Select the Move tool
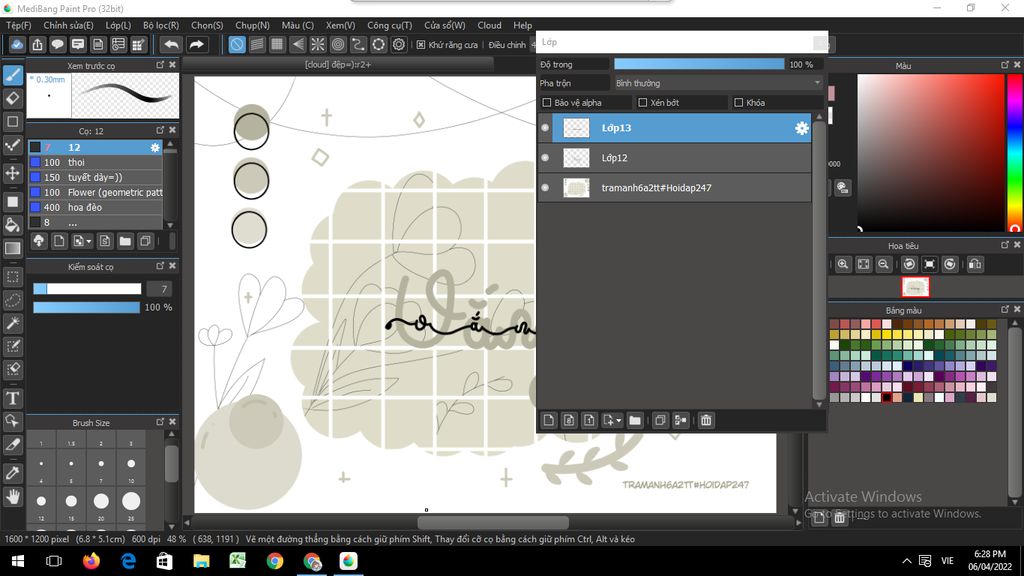The height and width of the screenshot is (576, 1024). click(x=13, y=173)
